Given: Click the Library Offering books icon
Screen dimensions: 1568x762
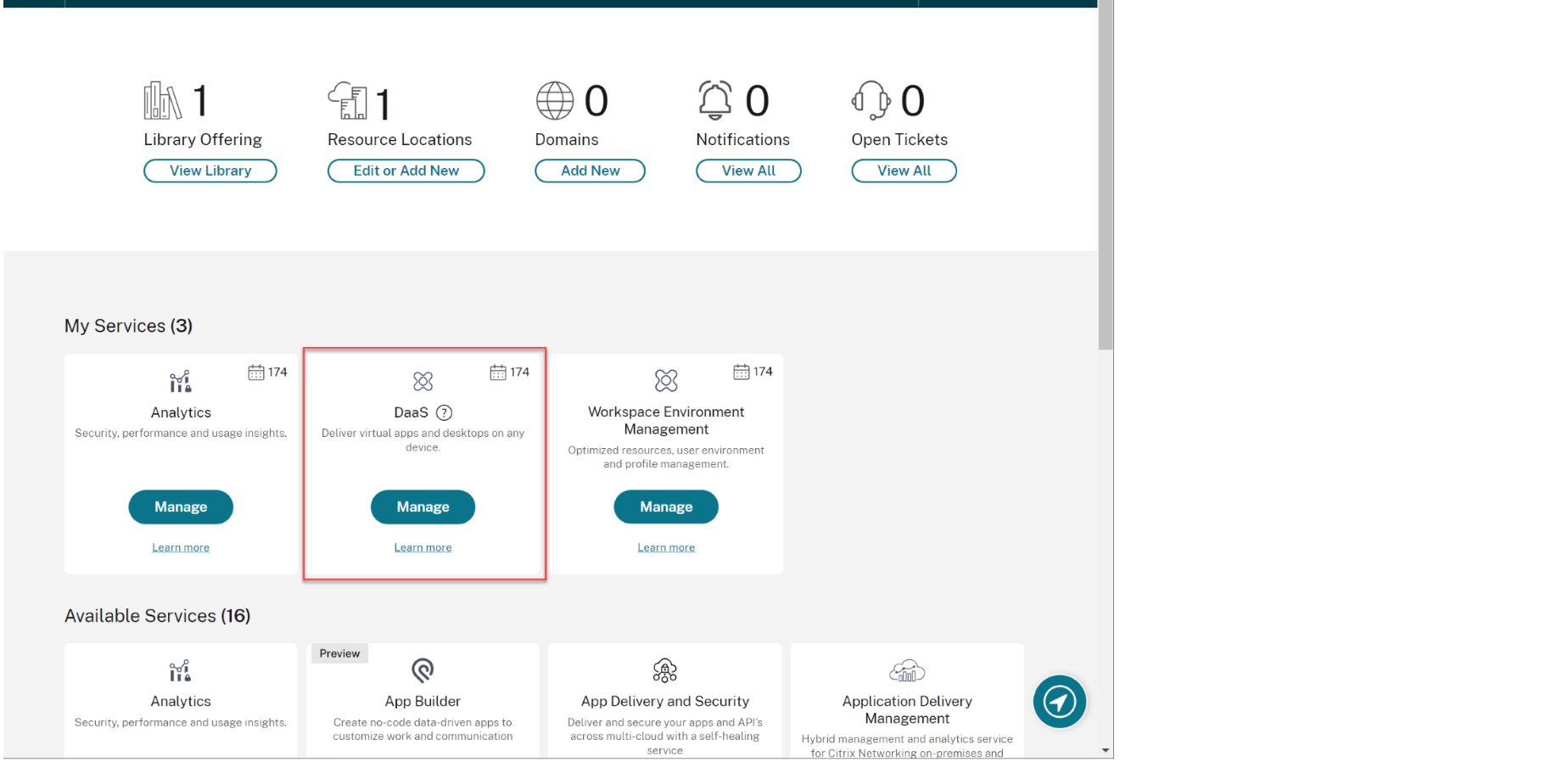Looking at the screenshot, I should tap(162, 101).
